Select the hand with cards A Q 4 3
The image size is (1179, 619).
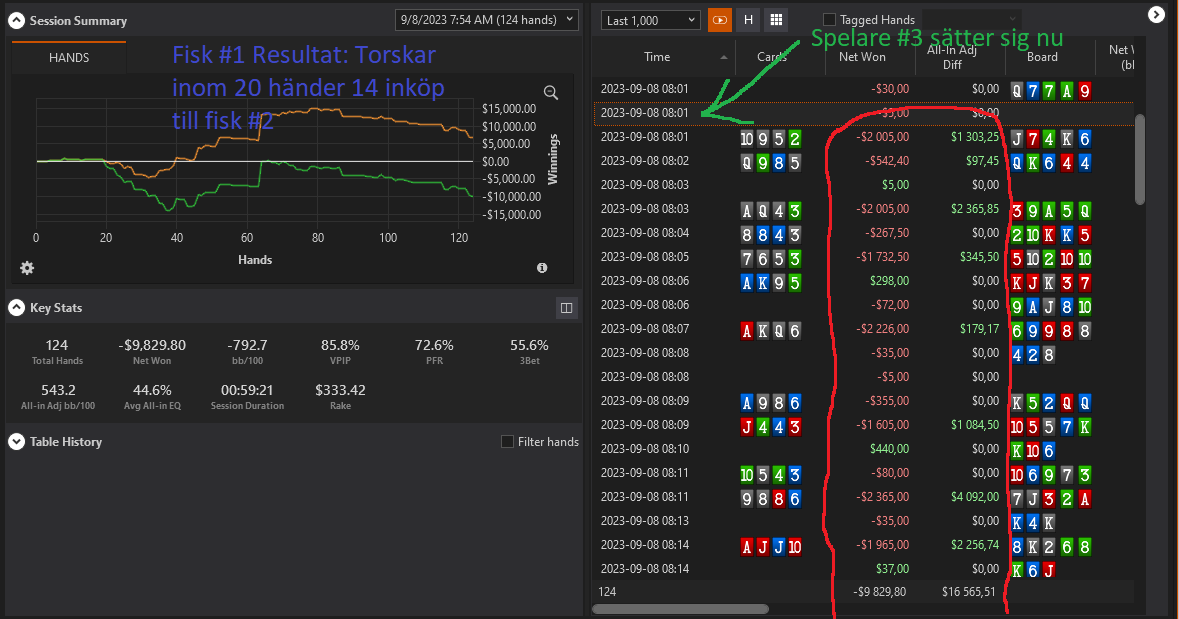point(863,210)
